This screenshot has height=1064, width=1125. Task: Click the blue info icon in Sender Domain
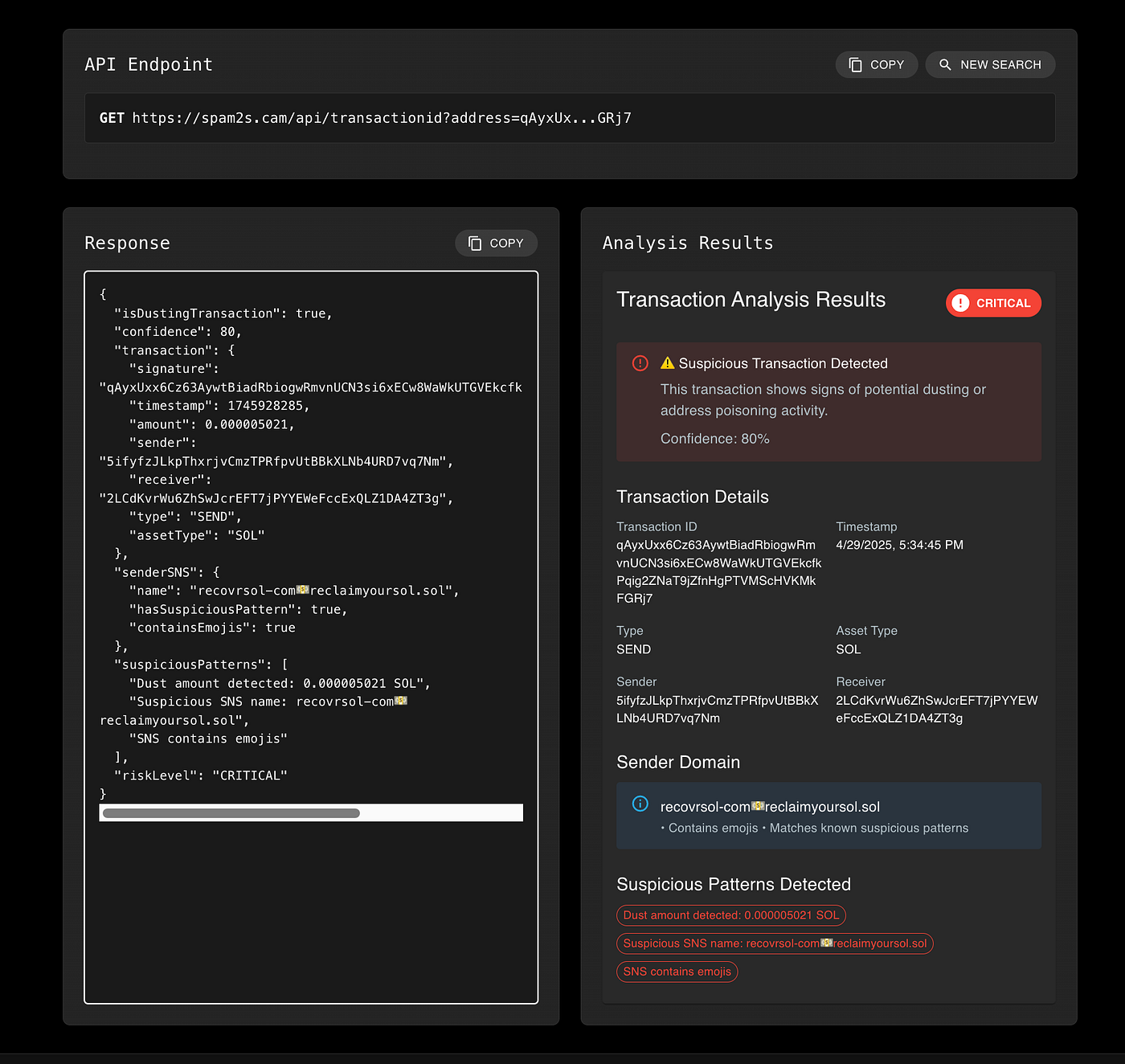[640, 804]
